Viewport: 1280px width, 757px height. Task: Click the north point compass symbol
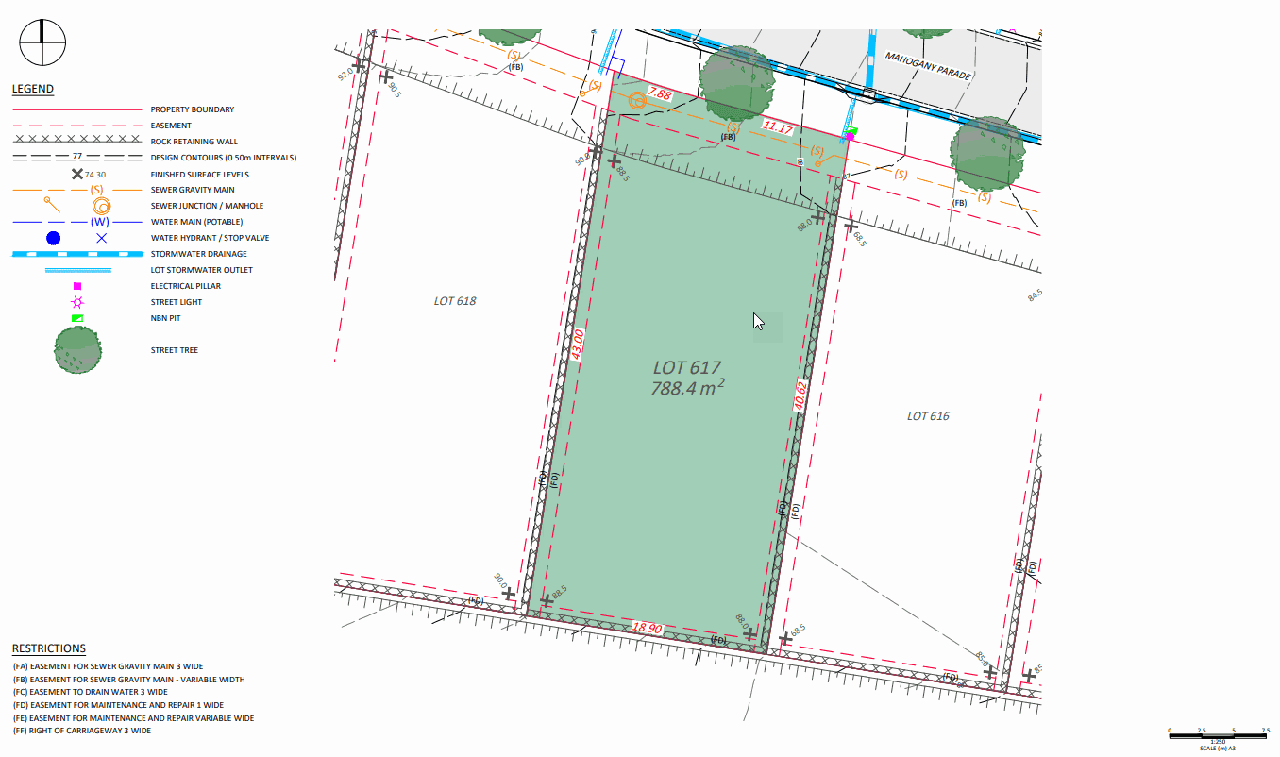click(43, 43)
